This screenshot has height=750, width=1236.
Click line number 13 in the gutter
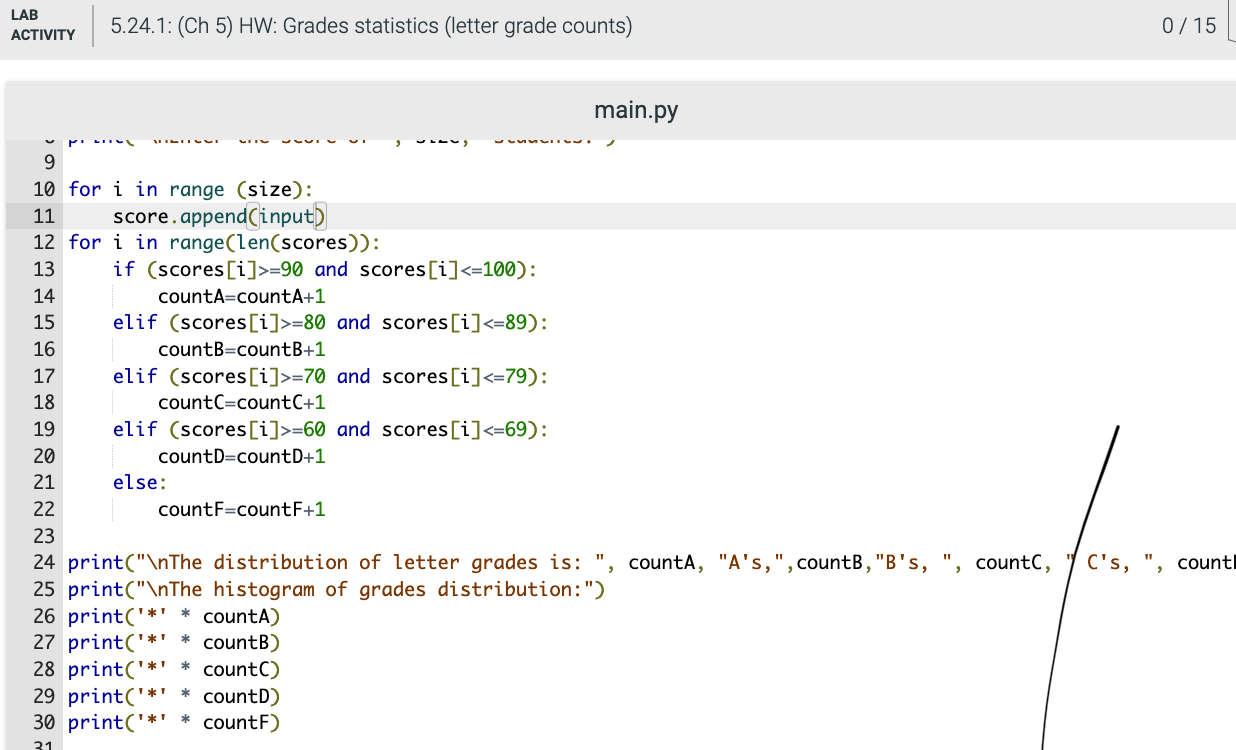pyautogui.click(x=44, y=269)
